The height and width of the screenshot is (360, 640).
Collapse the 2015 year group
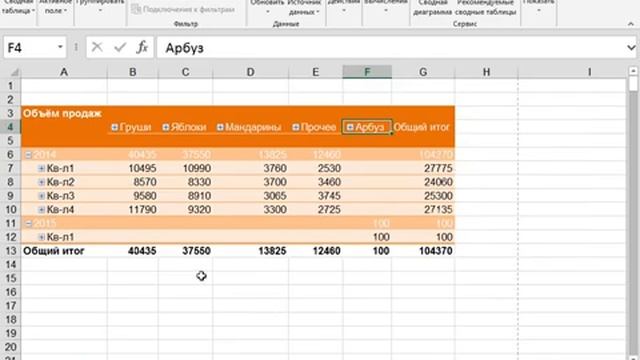coord(29,223)
